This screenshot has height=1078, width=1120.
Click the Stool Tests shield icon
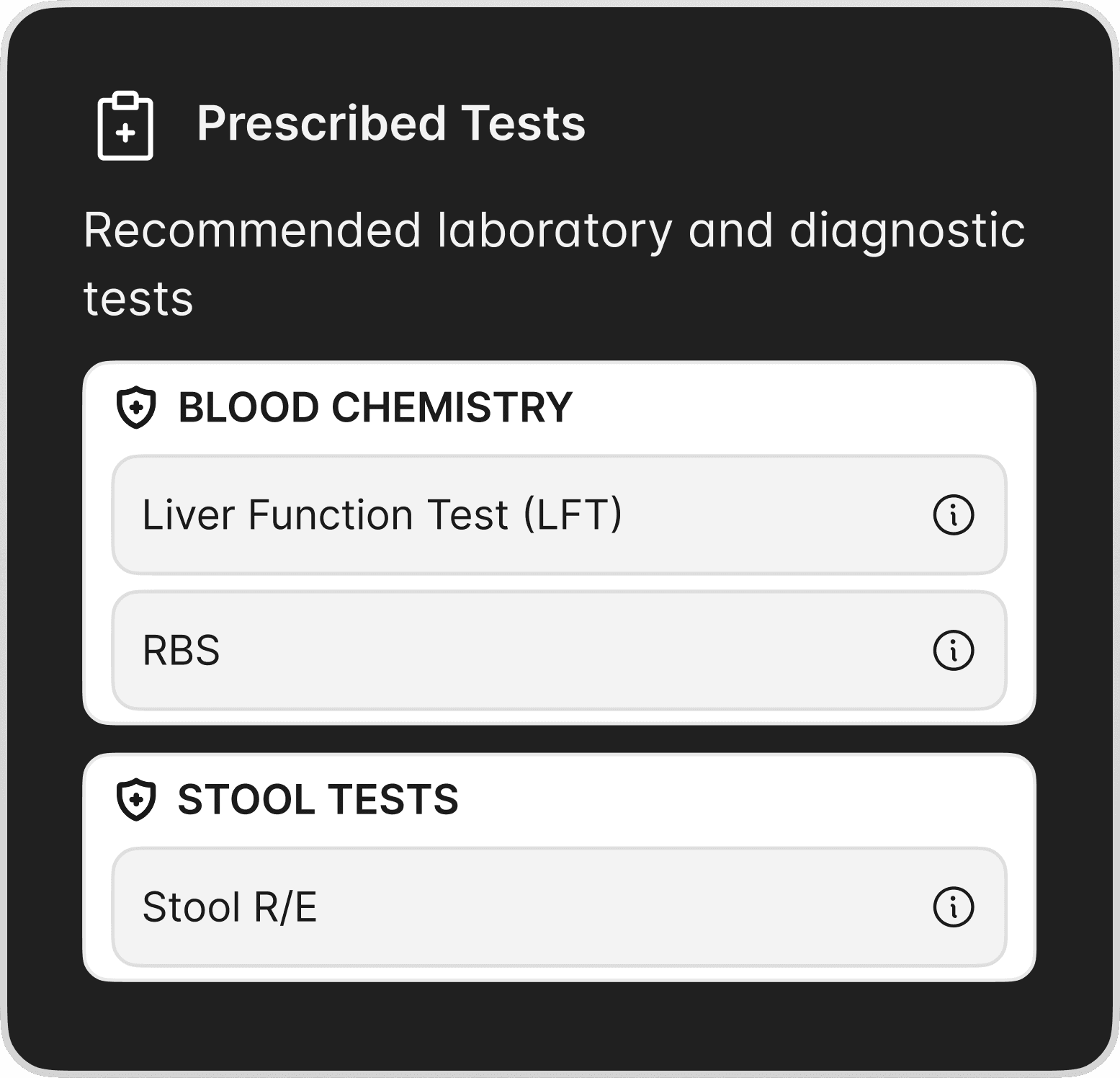[x=136, y=800]
